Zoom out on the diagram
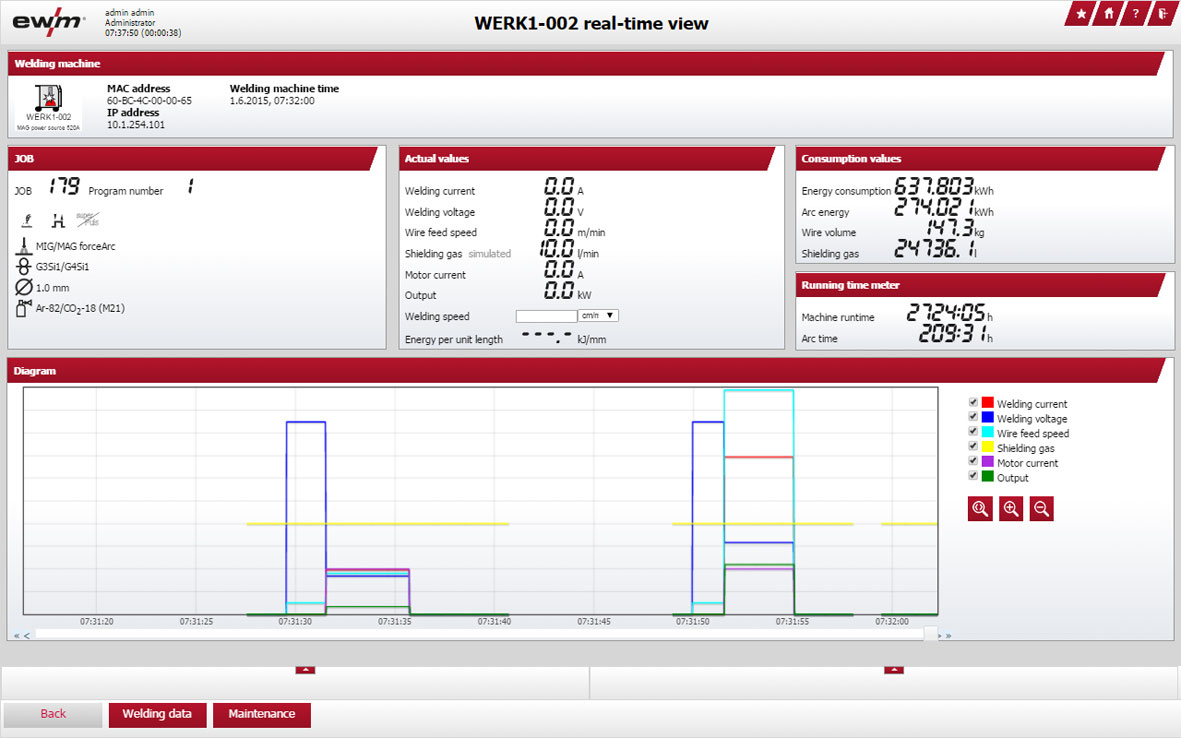Screen dimensions: 1181x738 pos(1042,509)
